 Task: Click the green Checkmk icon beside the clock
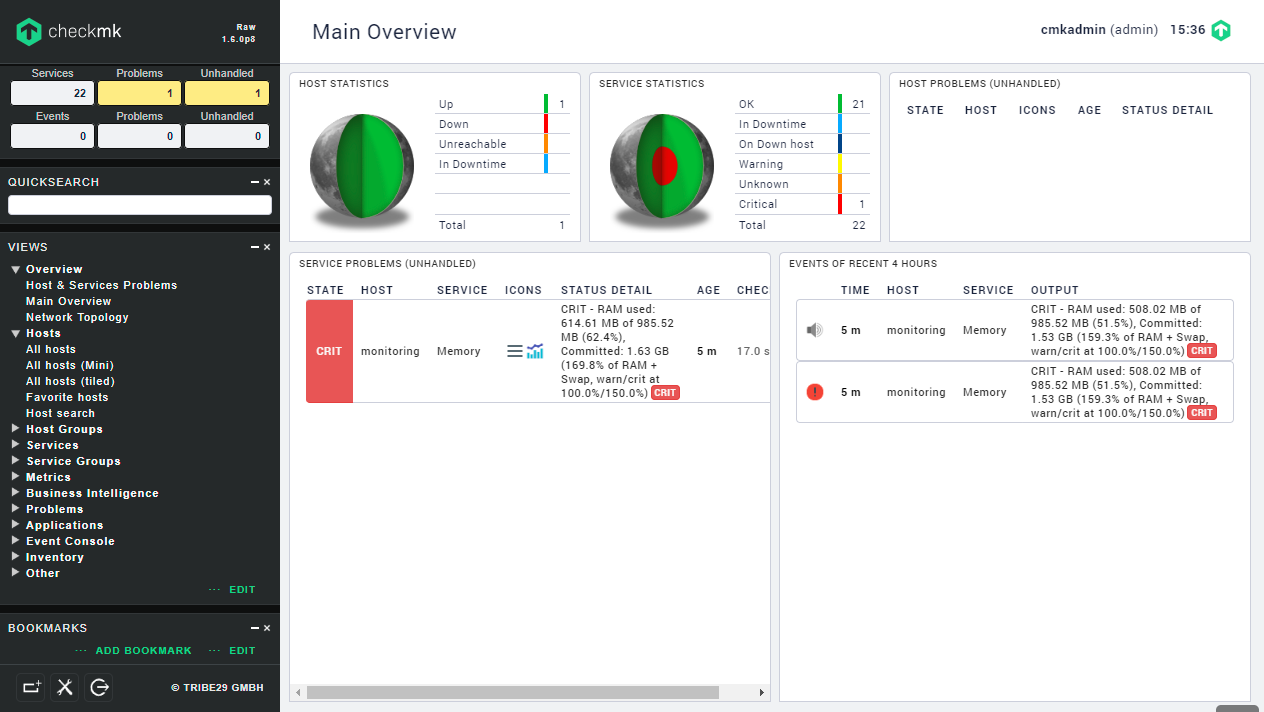[1221, 30]
